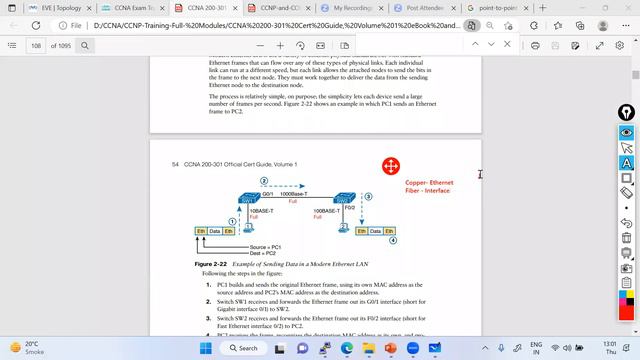This screenshot has height=360, width=640.
Task: Zoom in the PDF with plus
Action: click(280, 46)
